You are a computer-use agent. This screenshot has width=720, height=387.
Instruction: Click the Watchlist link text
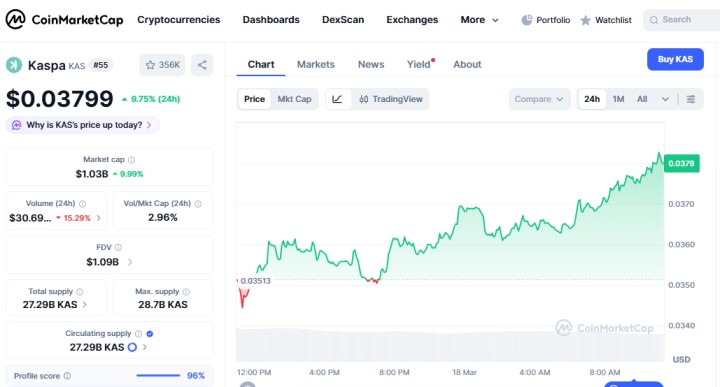613,20
